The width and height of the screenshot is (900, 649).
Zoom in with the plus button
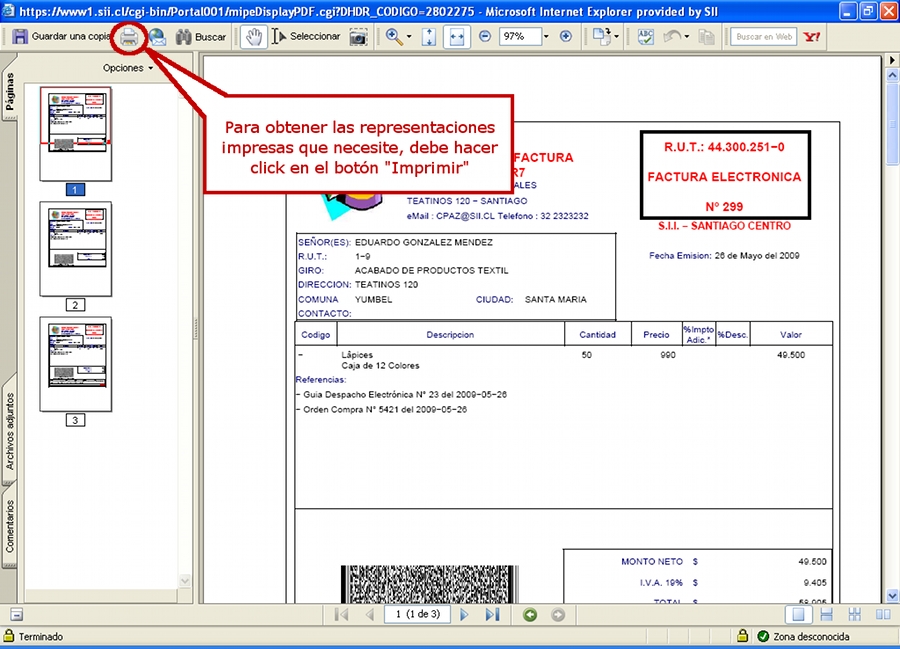pyautogui.click(x=566, y=37)
